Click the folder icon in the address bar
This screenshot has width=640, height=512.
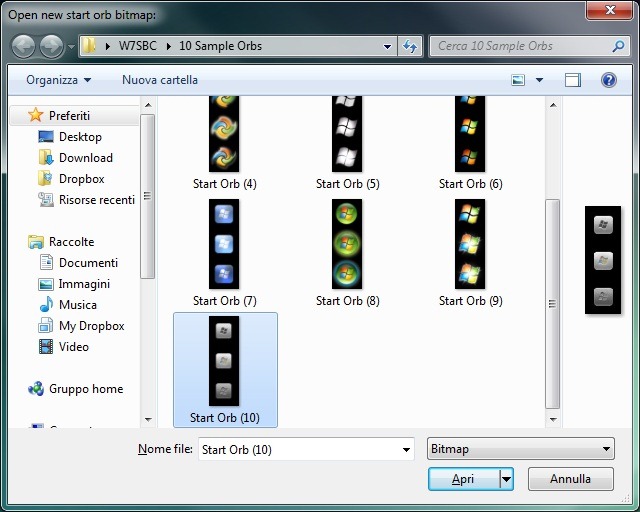coord(88,46)
